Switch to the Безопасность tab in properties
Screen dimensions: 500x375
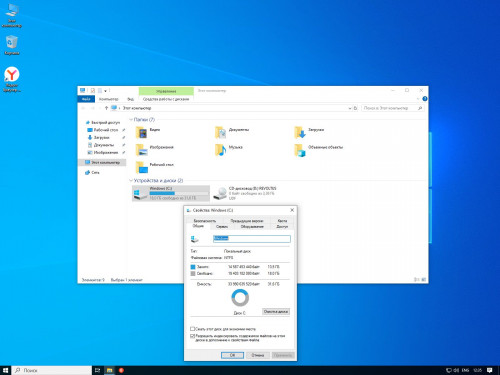pyautogui.click(x=205, y=221)
